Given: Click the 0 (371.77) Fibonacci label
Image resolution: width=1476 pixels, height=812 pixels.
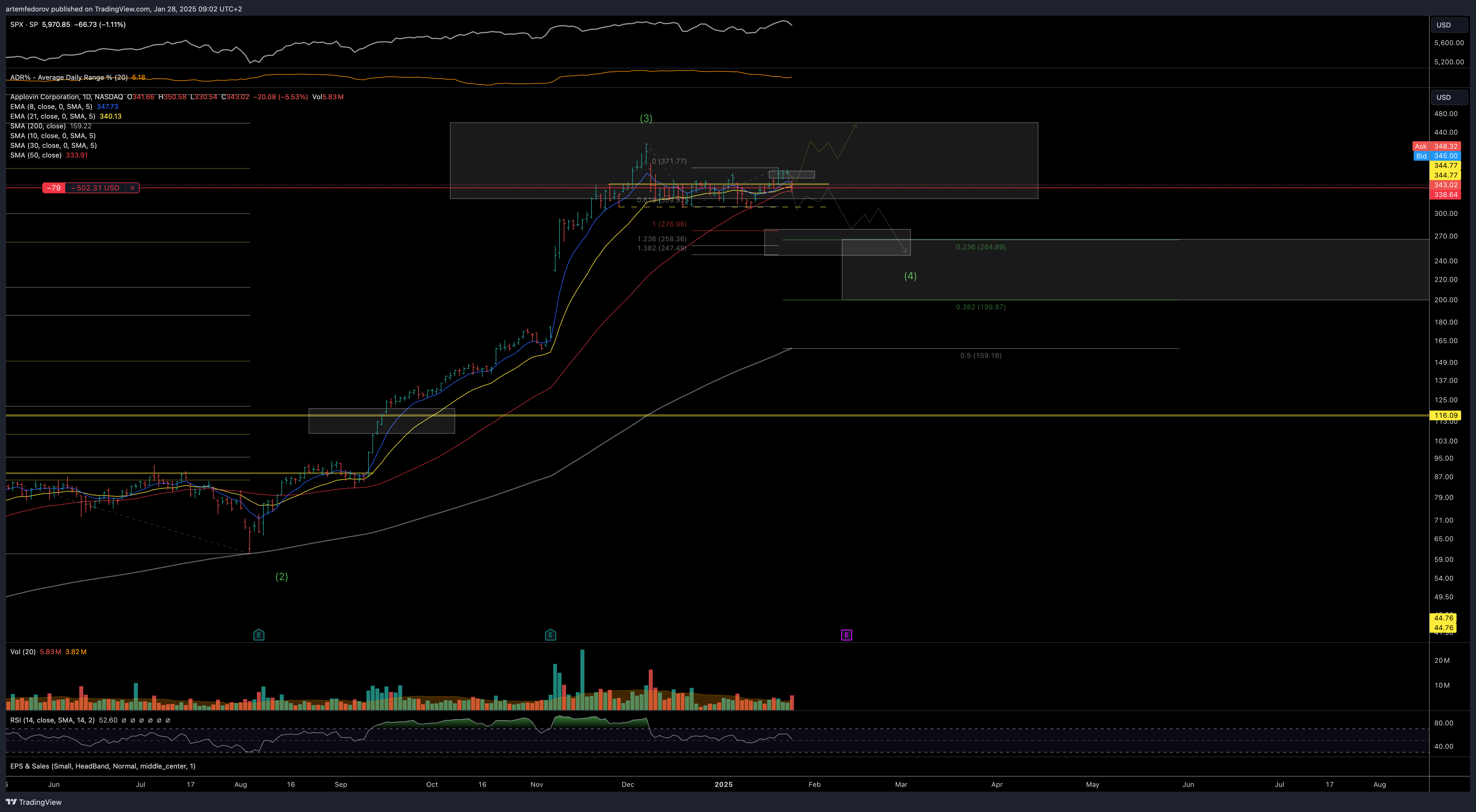Looking at the screenshot, I should pos(669,162).
